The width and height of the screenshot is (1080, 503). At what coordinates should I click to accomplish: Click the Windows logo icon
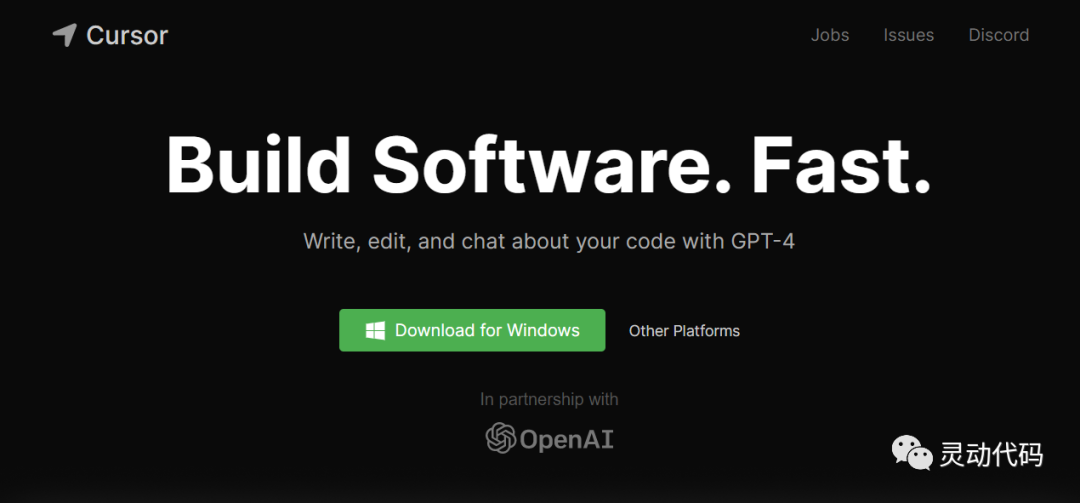(375, 331)
